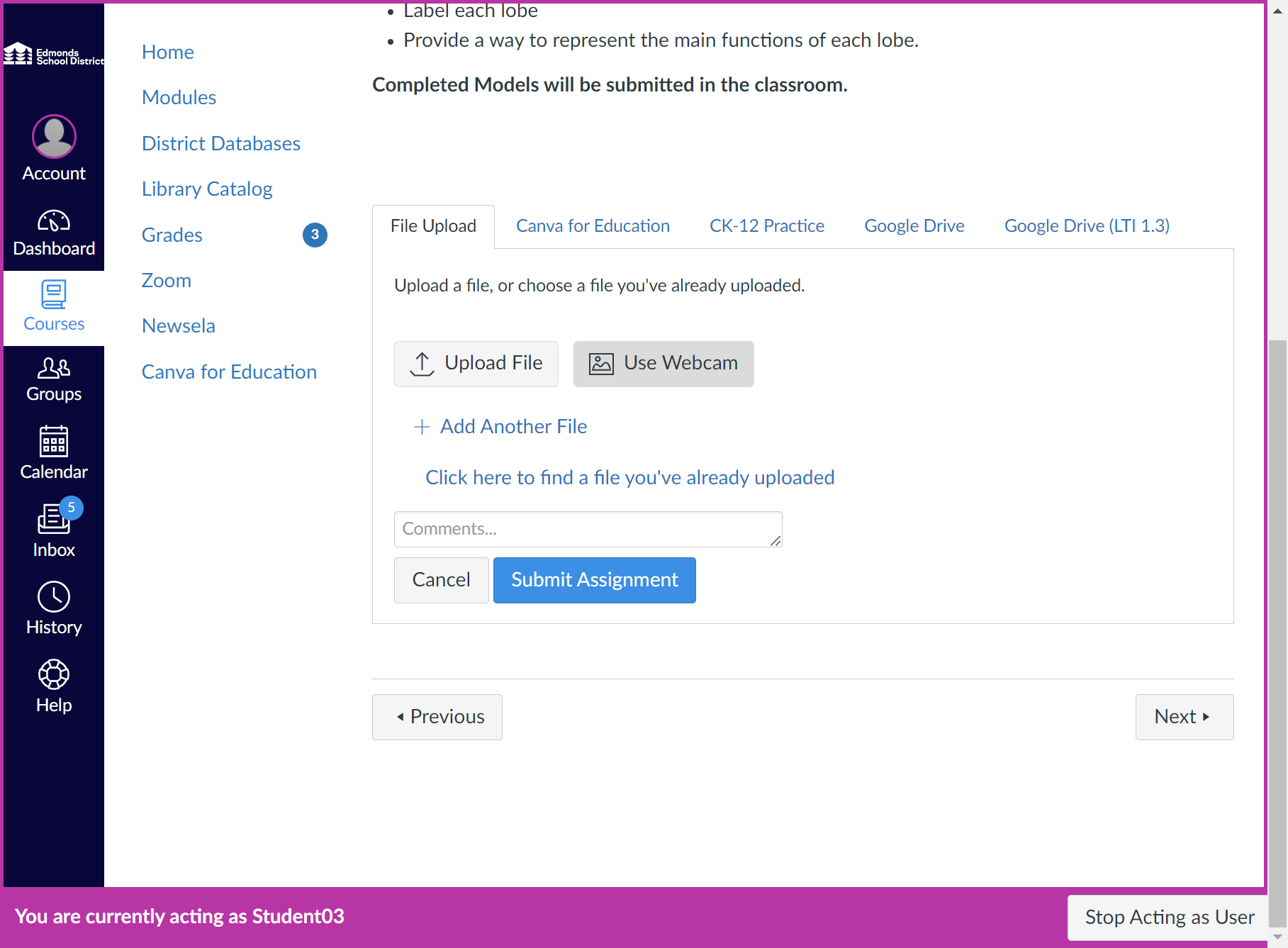The width and height of the screenshot is (1288, 948).
Task: Open Canva for Education in course navigation
Action: coord(229,372)
